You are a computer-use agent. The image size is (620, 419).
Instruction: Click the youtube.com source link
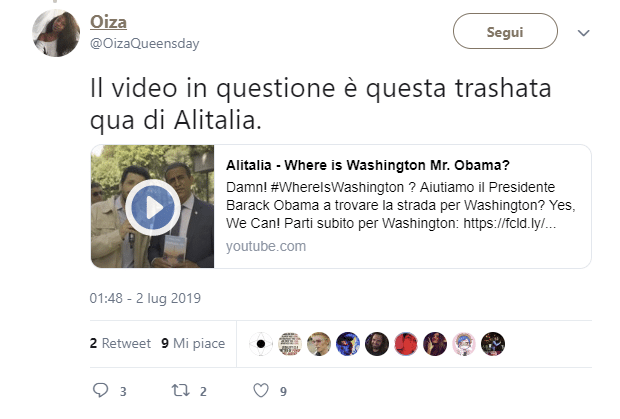266,246
